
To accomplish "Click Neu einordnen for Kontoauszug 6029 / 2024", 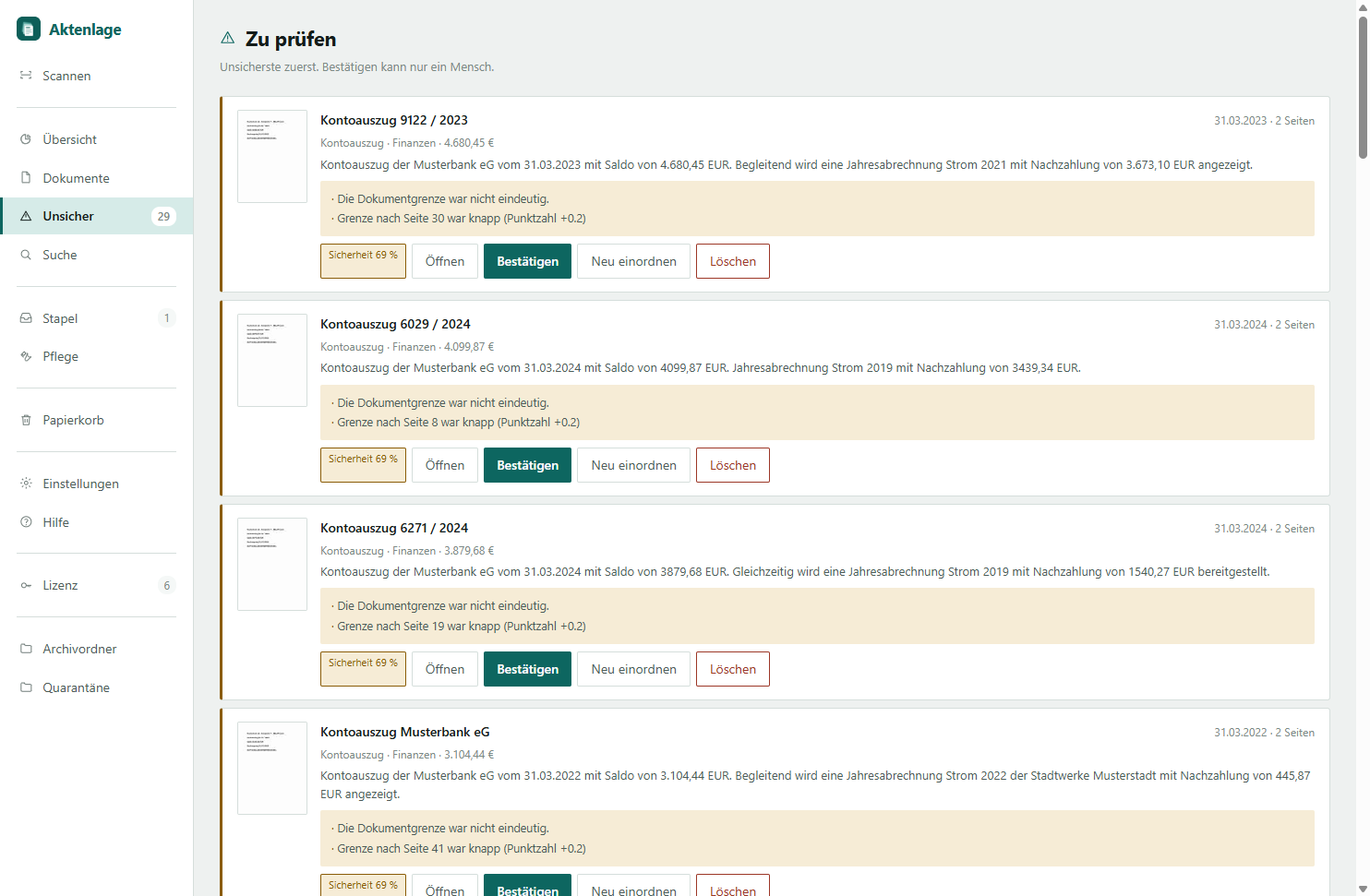I will 633,465.
